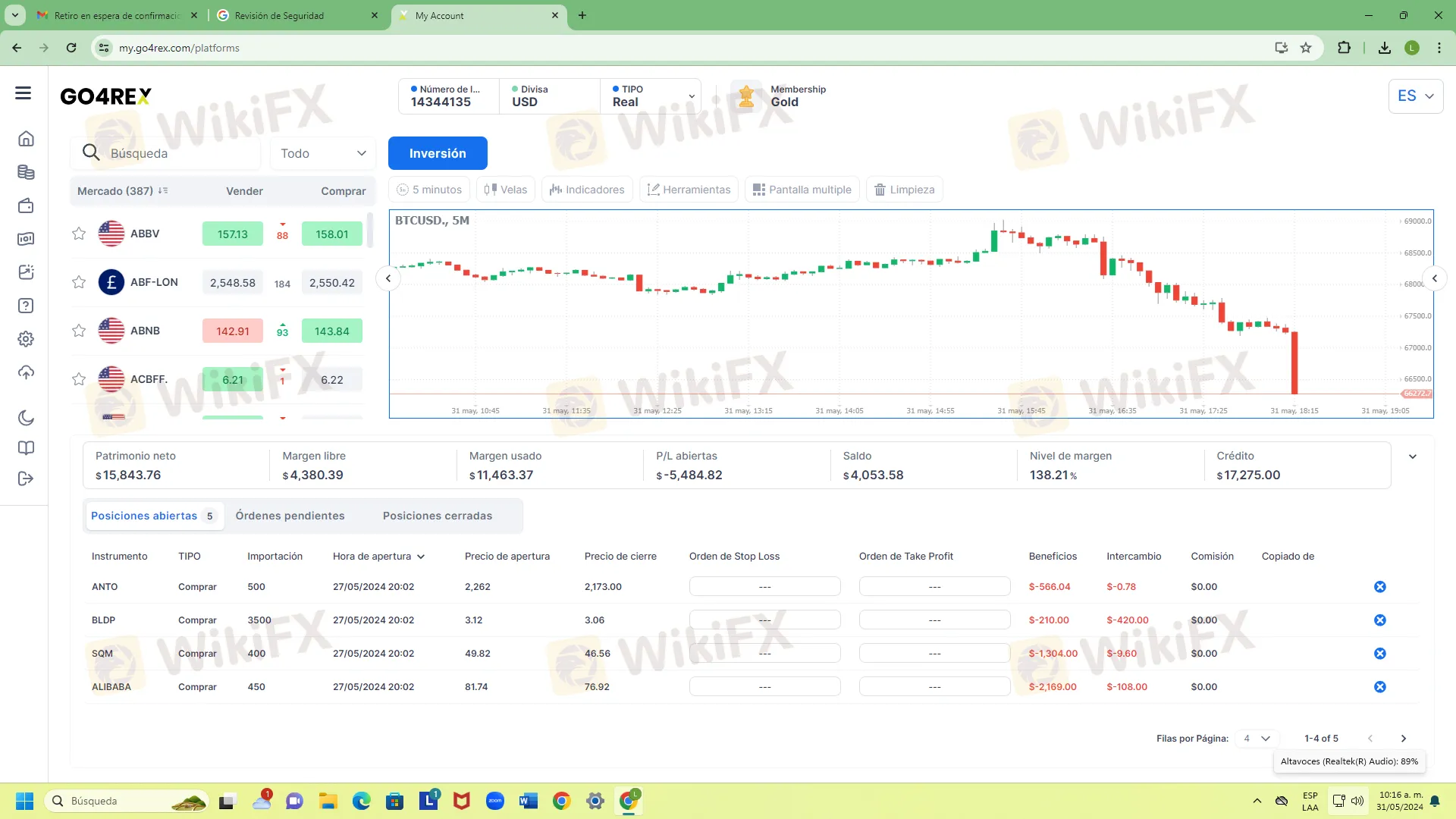Open the ES language selector
The width and height of the screenshot is (1456, 819).
1415,96
